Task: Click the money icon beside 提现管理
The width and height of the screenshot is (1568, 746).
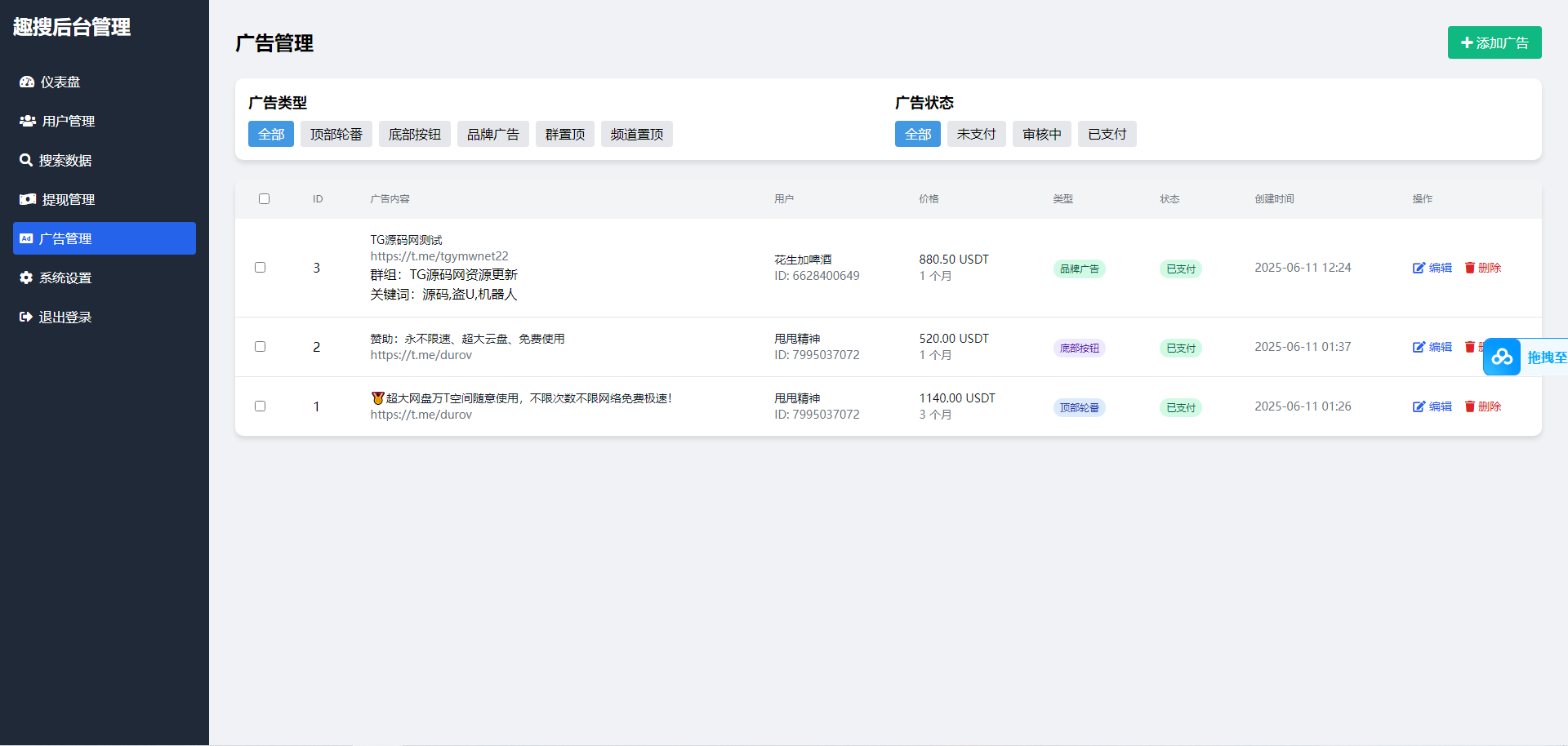Action: click(x=28, y=199)
